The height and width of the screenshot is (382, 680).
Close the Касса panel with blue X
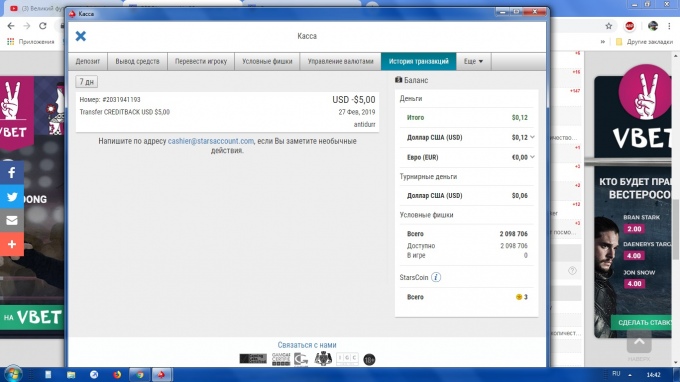point(81,36)
